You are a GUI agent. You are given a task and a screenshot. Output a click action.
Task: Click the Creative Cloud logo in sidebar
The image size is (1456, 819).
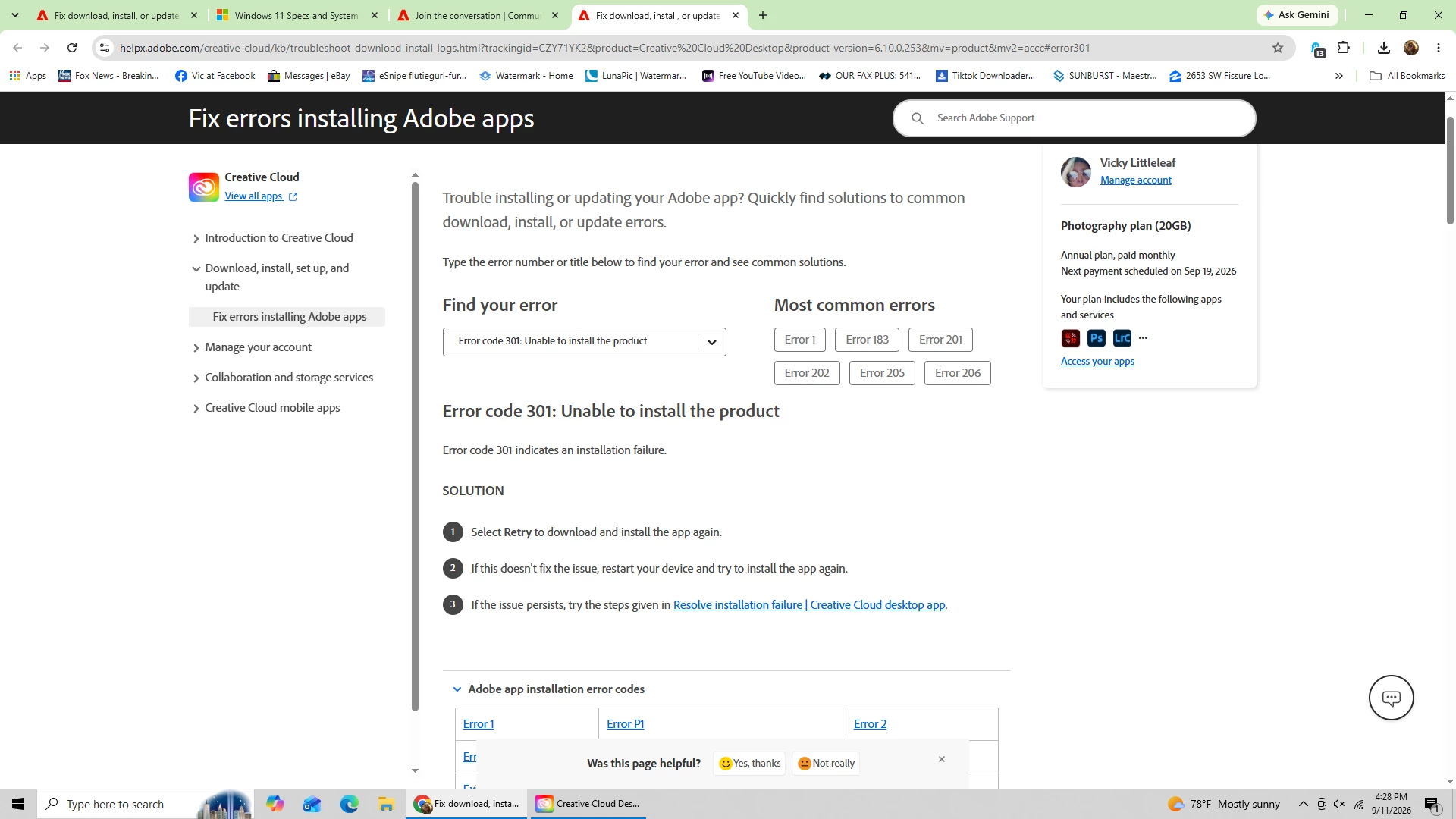(x=204, y=187)
